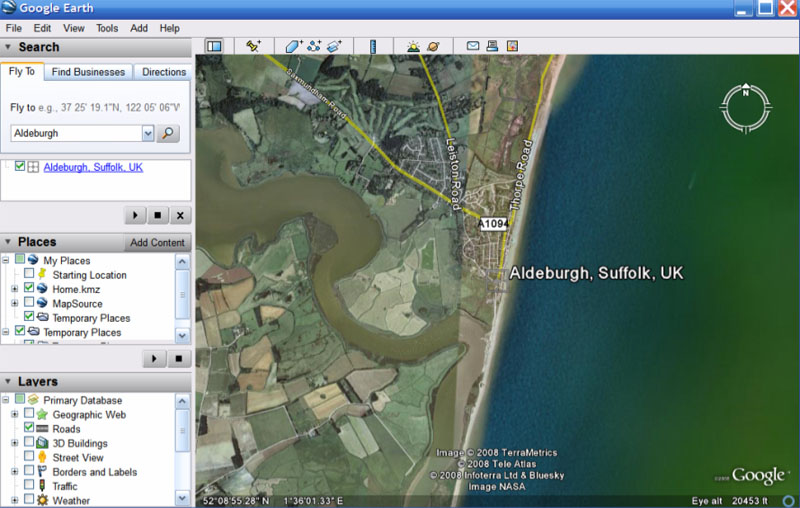
Task: Toggle the sidebar panel button
Action: tap(214, 46)
